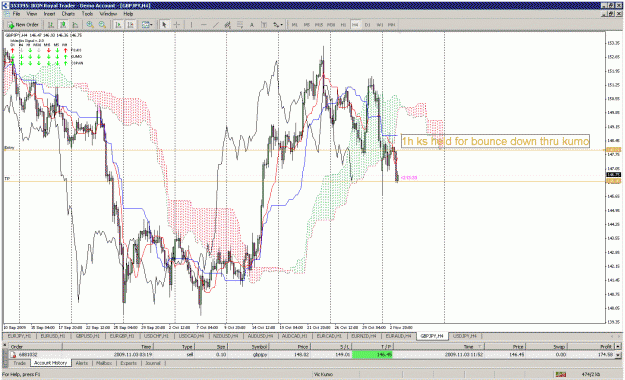The width and height of the screenshot is (625, 380).
Task: Click the active H4 timeframe button
Action: 355,25
